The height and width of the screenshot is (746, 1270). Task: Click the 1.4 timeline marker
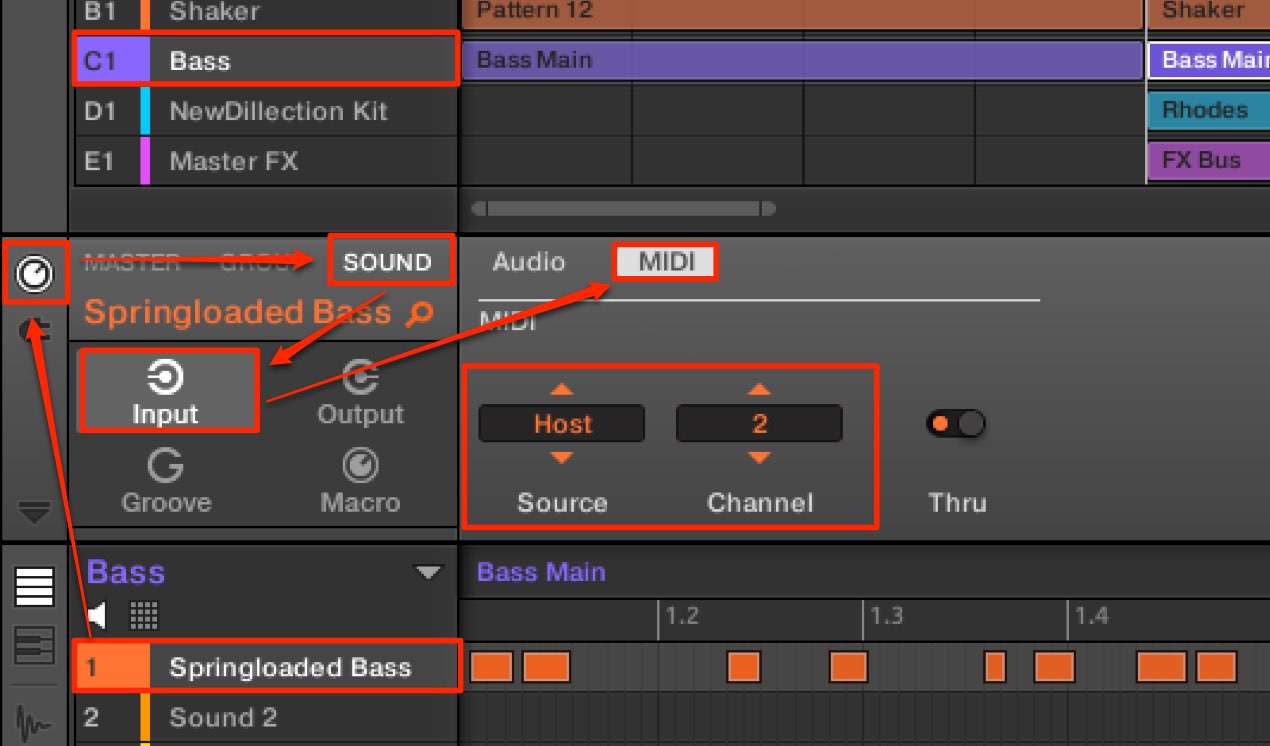(x=1091, y=616)
